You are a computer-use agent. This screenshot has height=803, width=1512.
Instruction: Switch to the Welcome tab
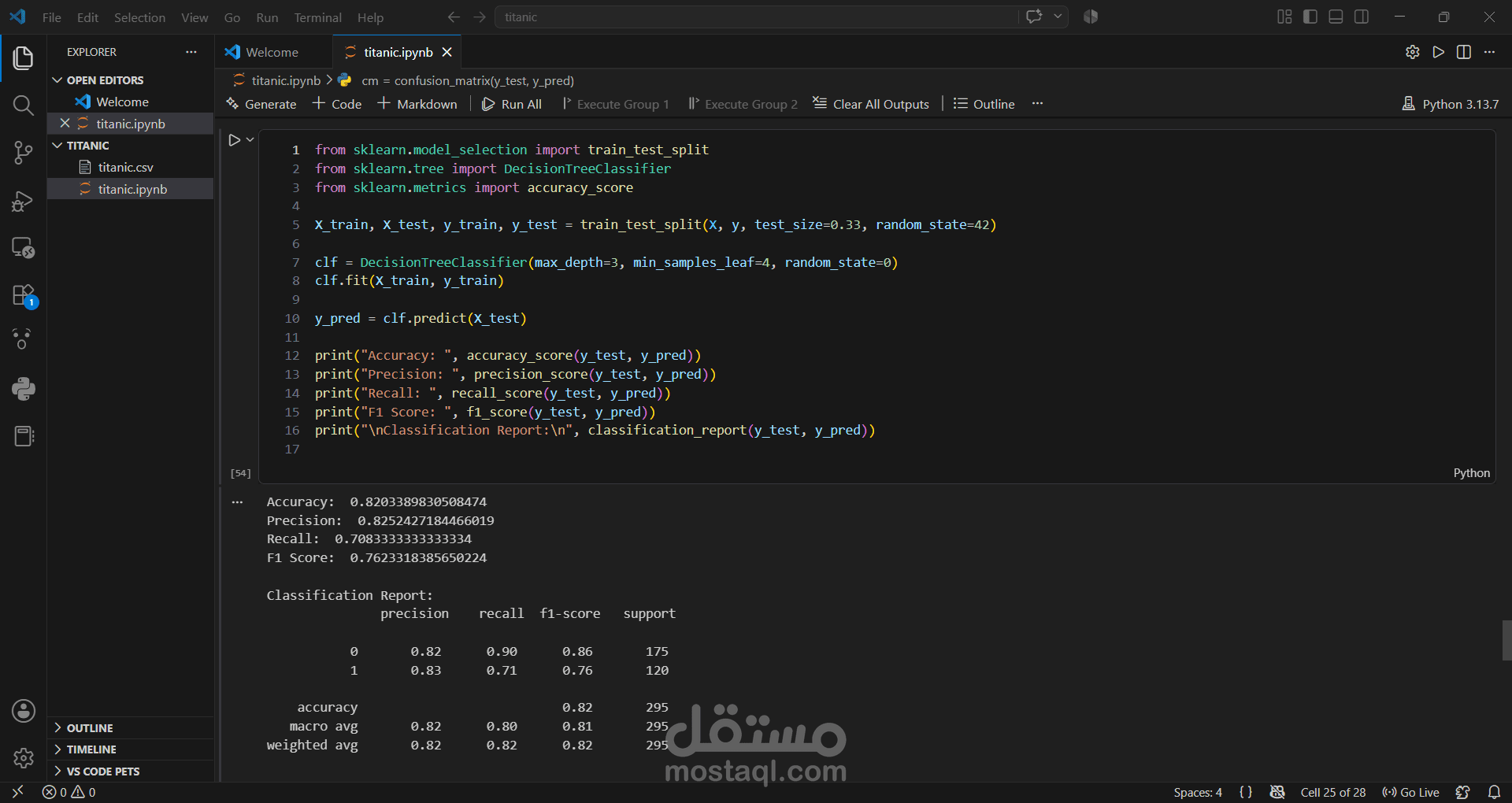272,52
